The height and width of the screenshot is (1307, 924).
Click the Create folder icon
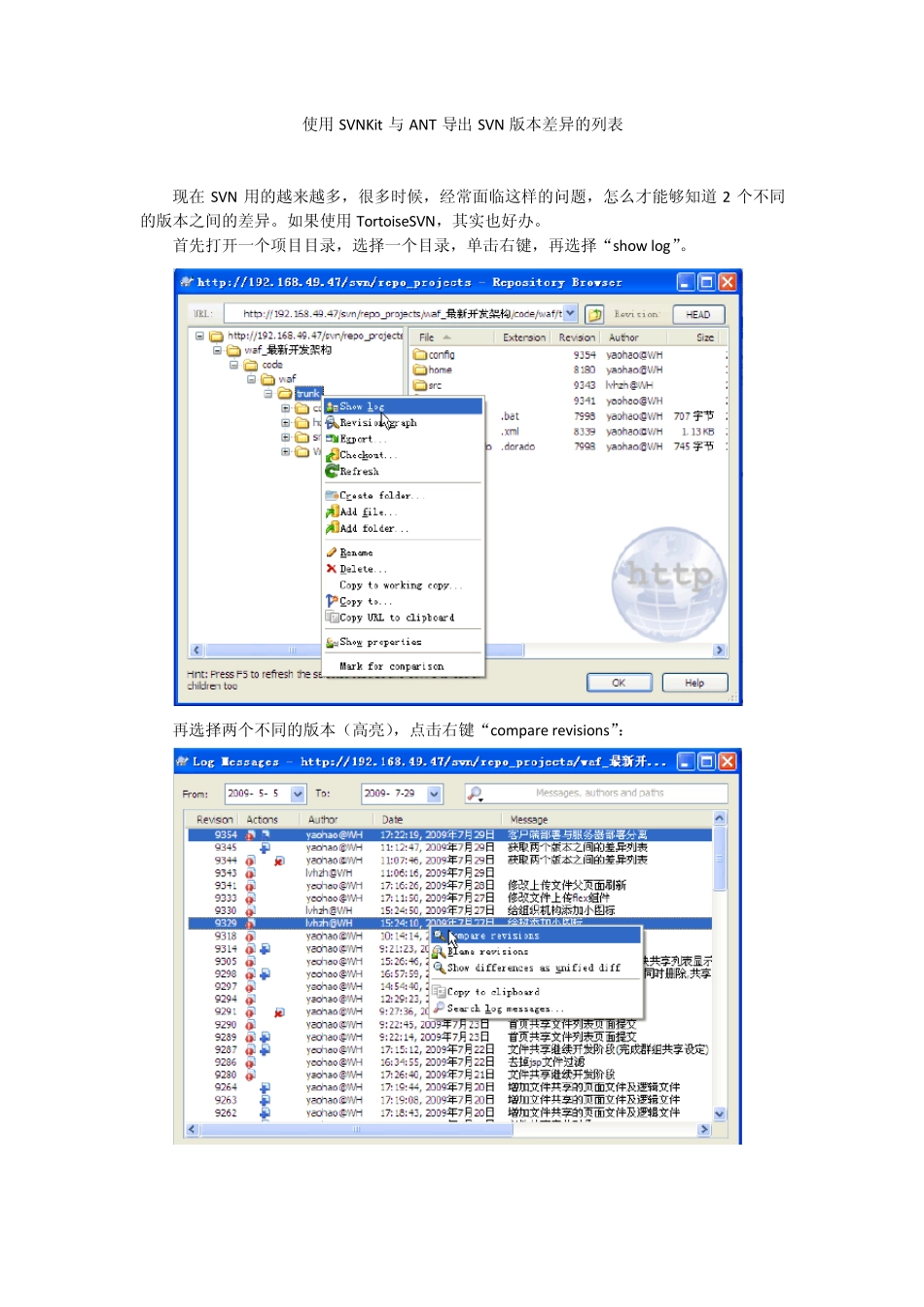click(332, 496)
